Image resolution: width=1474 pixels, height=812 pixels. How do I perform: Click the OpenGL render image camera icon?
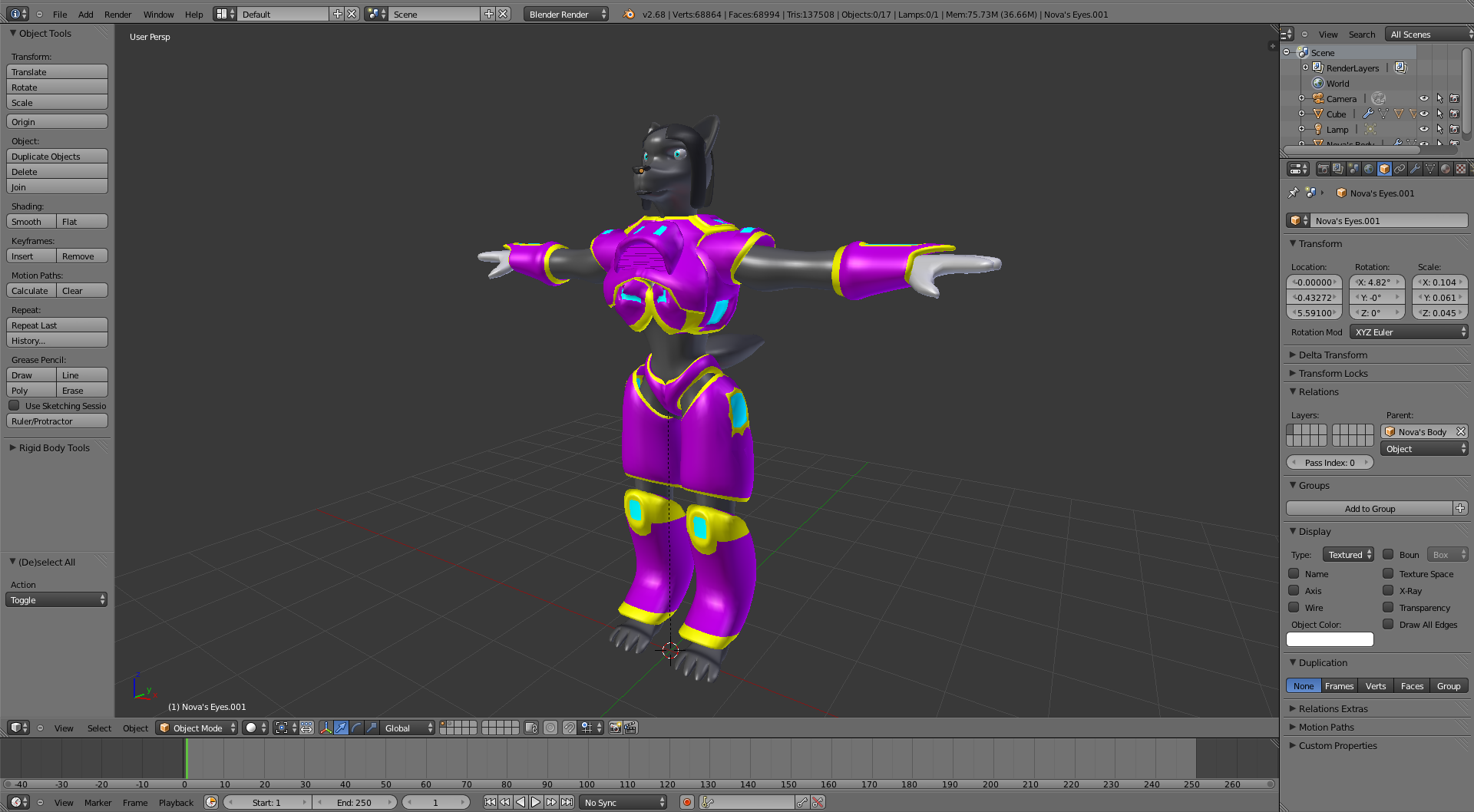point(615,728)
